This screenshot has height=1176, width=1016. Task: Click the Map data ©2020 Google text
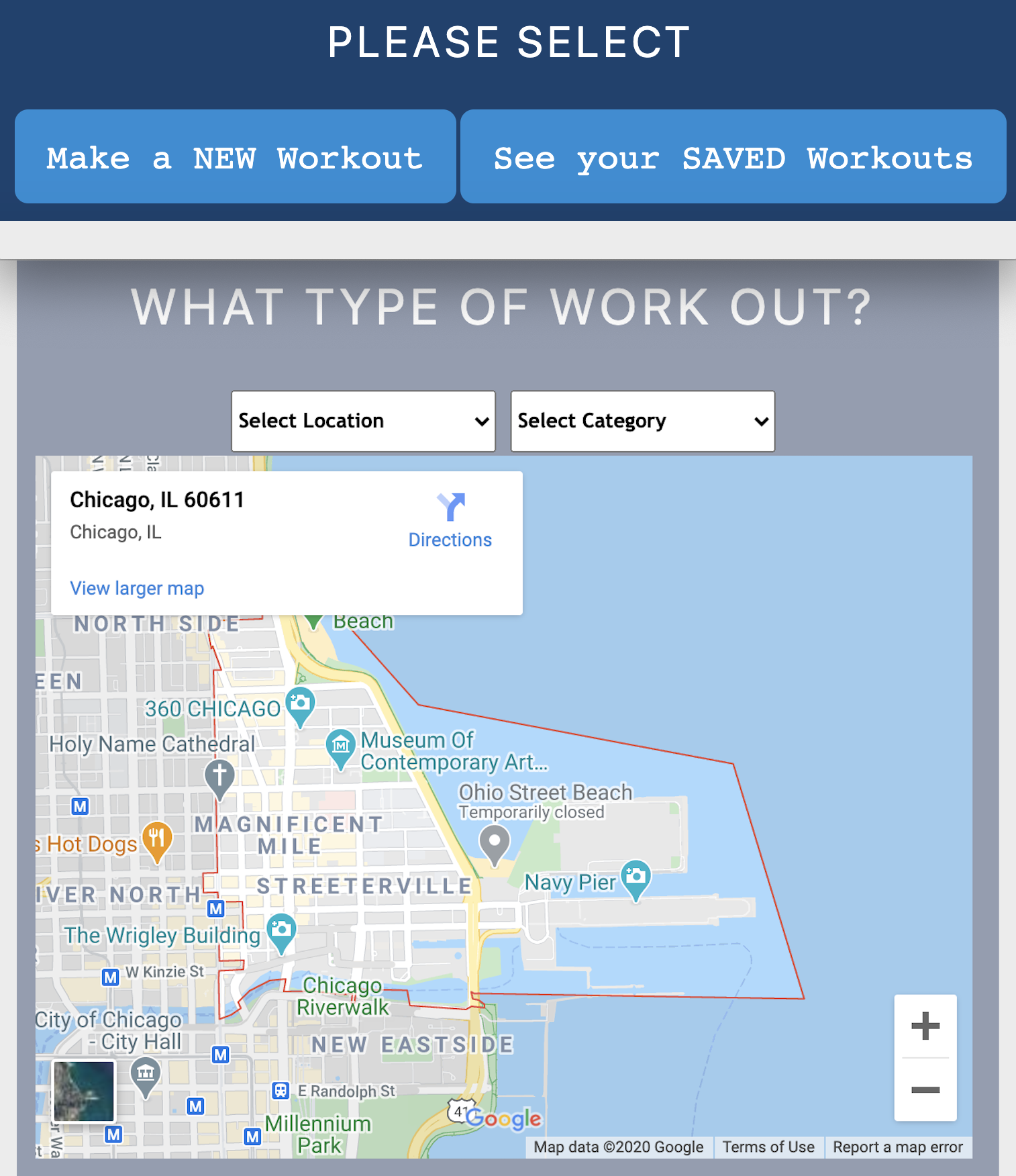tap(619, 1147)
